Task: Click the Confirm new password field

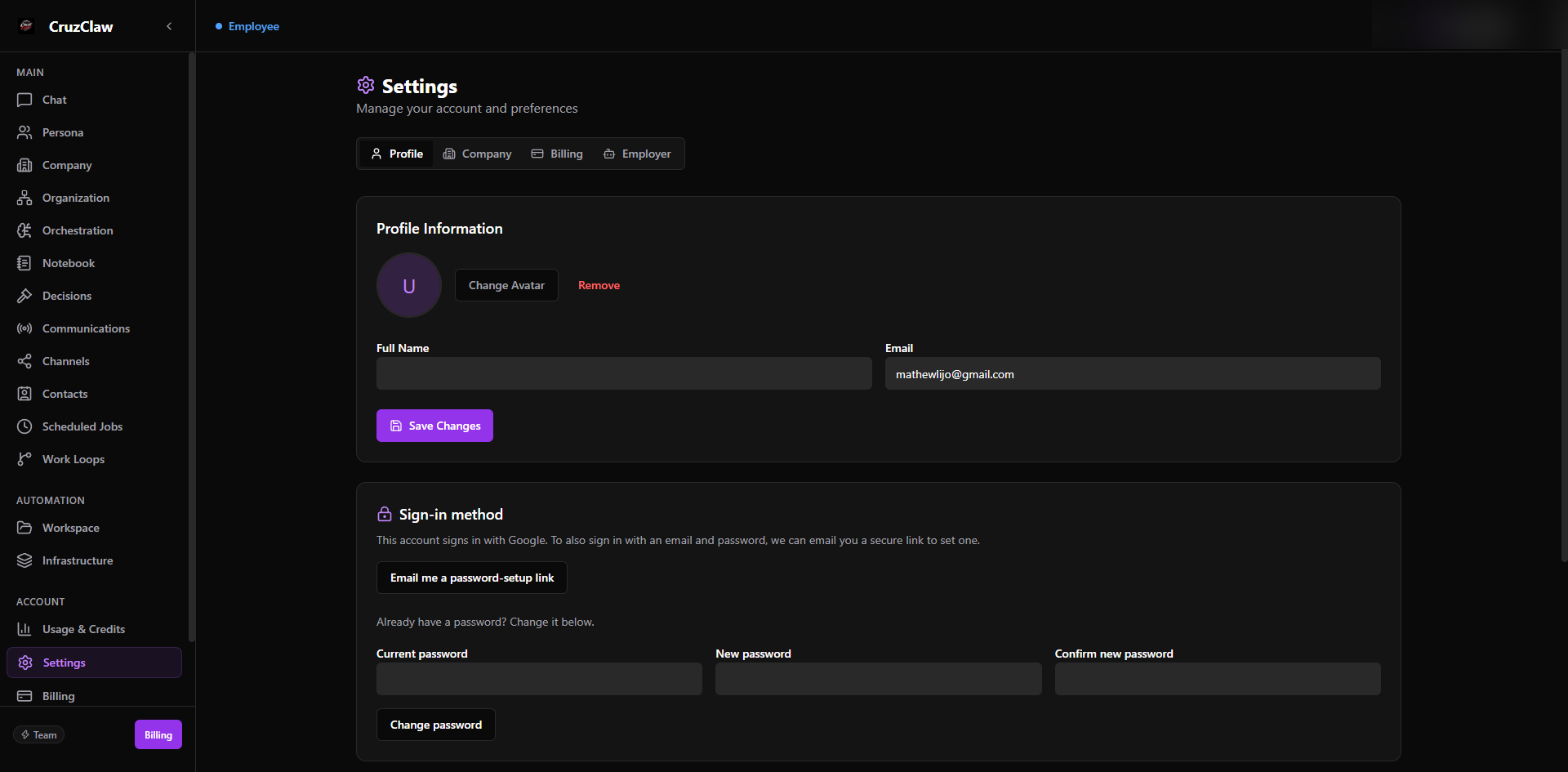Action: [1218, 679]
